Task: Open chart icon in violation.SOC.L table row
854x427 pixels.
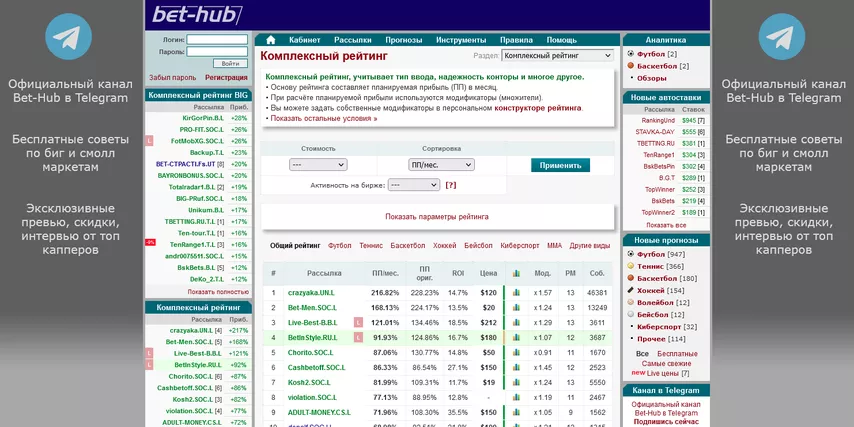Action: tap(516, 398)
